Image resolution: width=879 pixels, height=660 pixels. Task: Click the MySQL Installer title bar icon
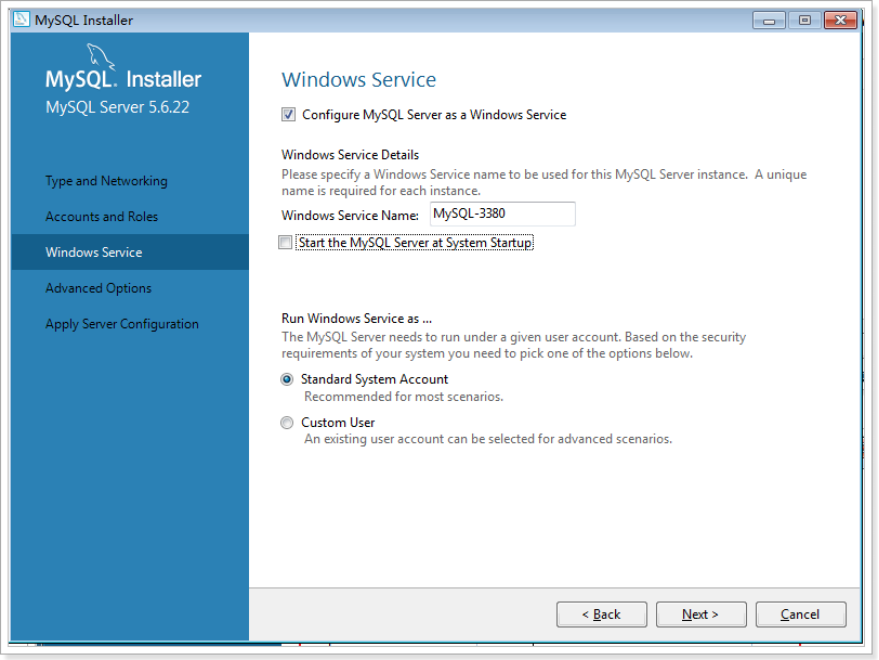(21, 20)
